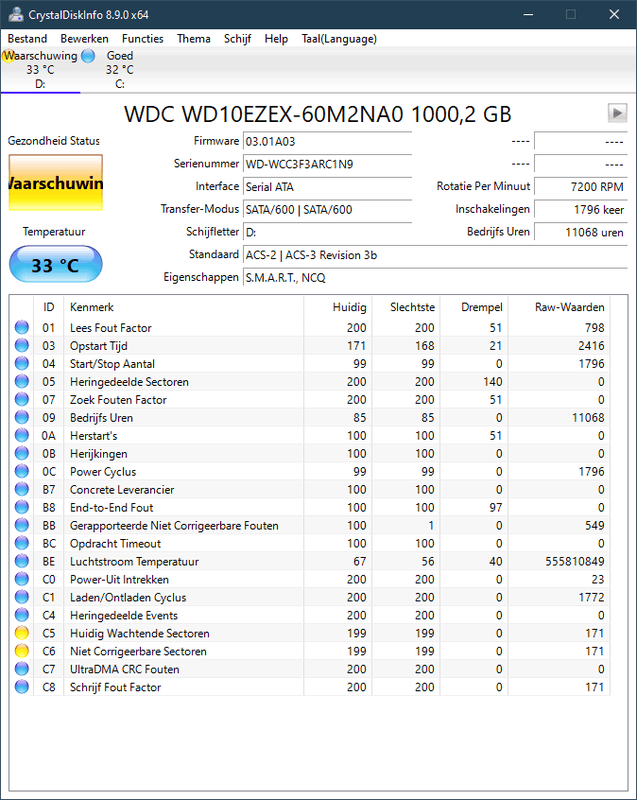Open the Functies menu

143,39
